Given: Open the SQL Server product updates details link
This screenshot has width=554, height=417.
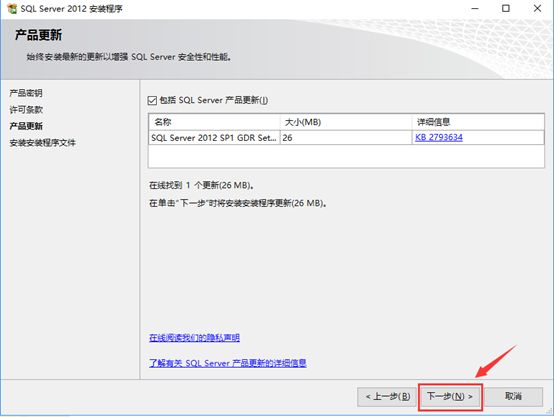Looking at the screenshot, I should pos(228,363).
